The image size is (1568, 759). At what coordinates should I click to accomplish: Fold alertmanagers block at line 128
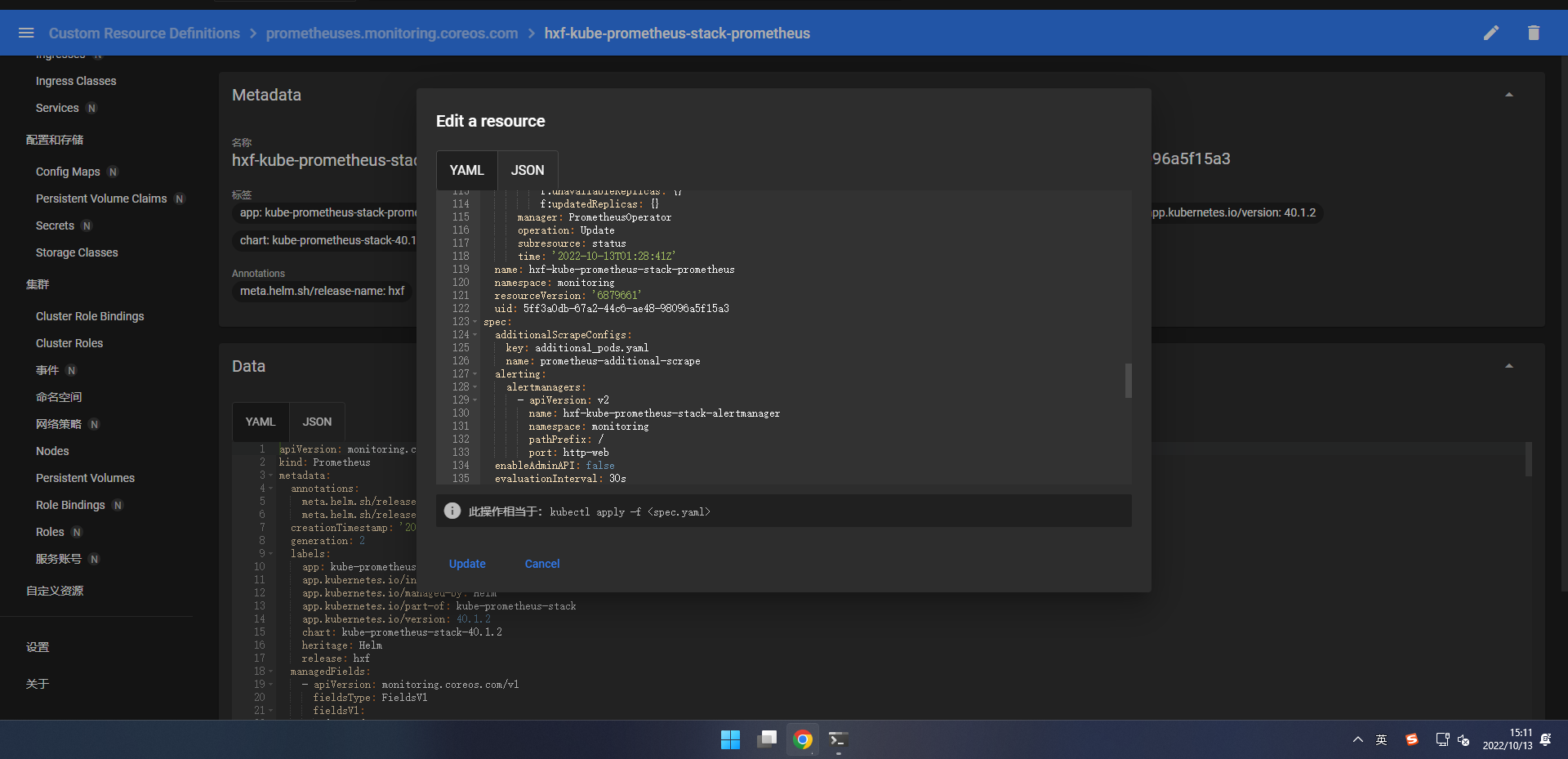click(x=474, y=387)
